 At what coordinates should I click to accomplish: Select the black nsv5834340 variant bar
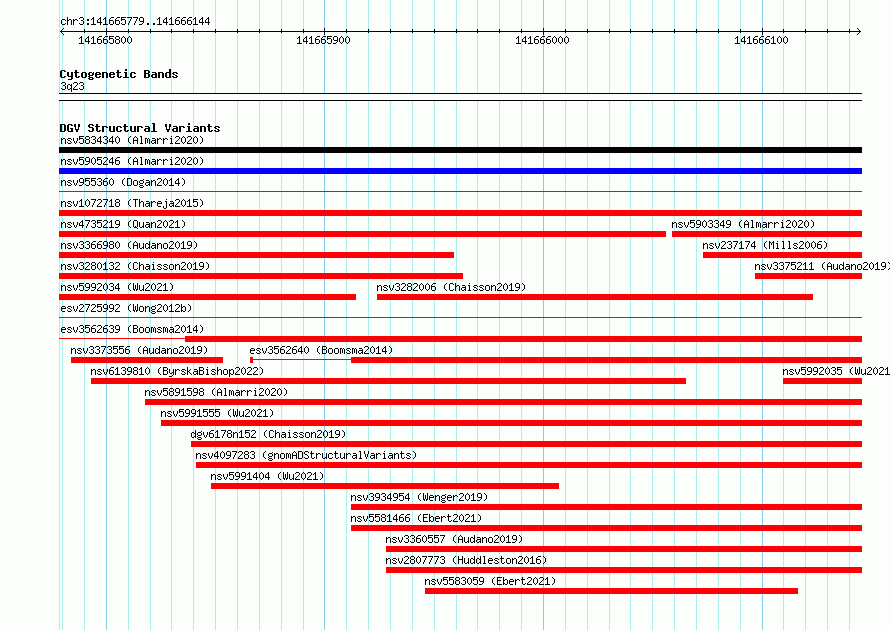(460, 150)
